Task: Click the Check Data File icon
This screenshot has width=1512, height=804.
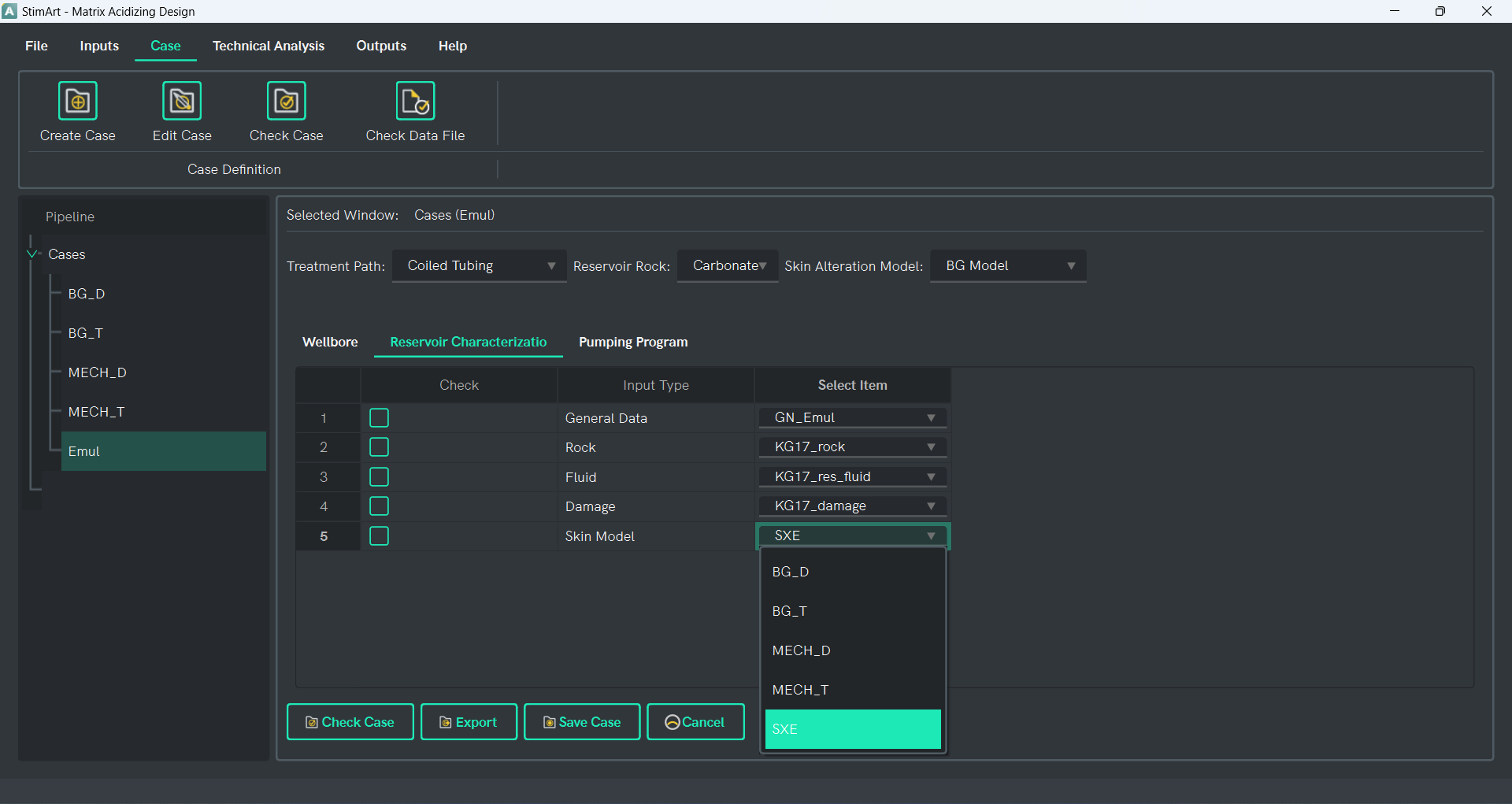Action: (415, 102)
